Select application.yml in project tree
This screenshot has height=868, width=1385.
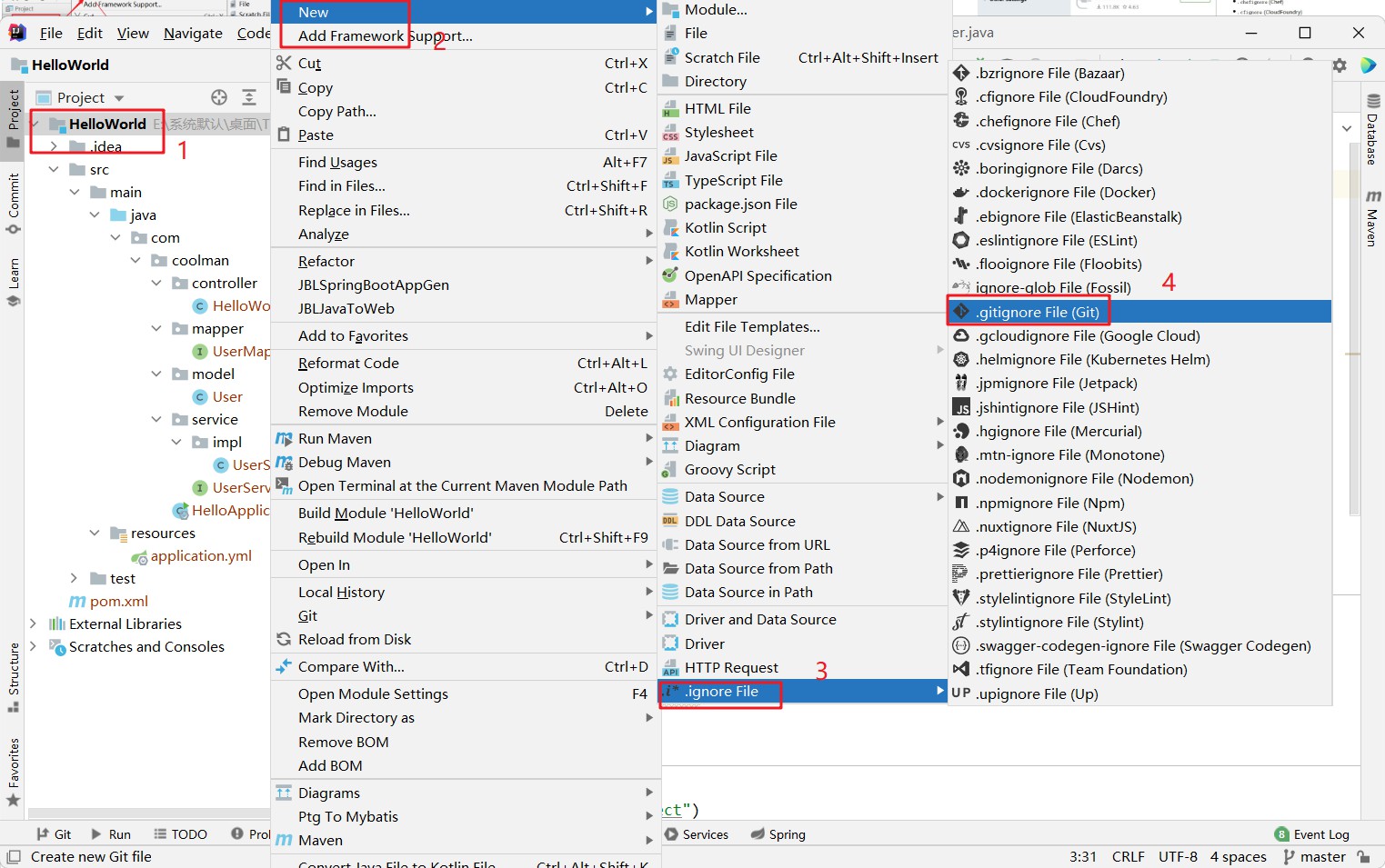point(201,555)
